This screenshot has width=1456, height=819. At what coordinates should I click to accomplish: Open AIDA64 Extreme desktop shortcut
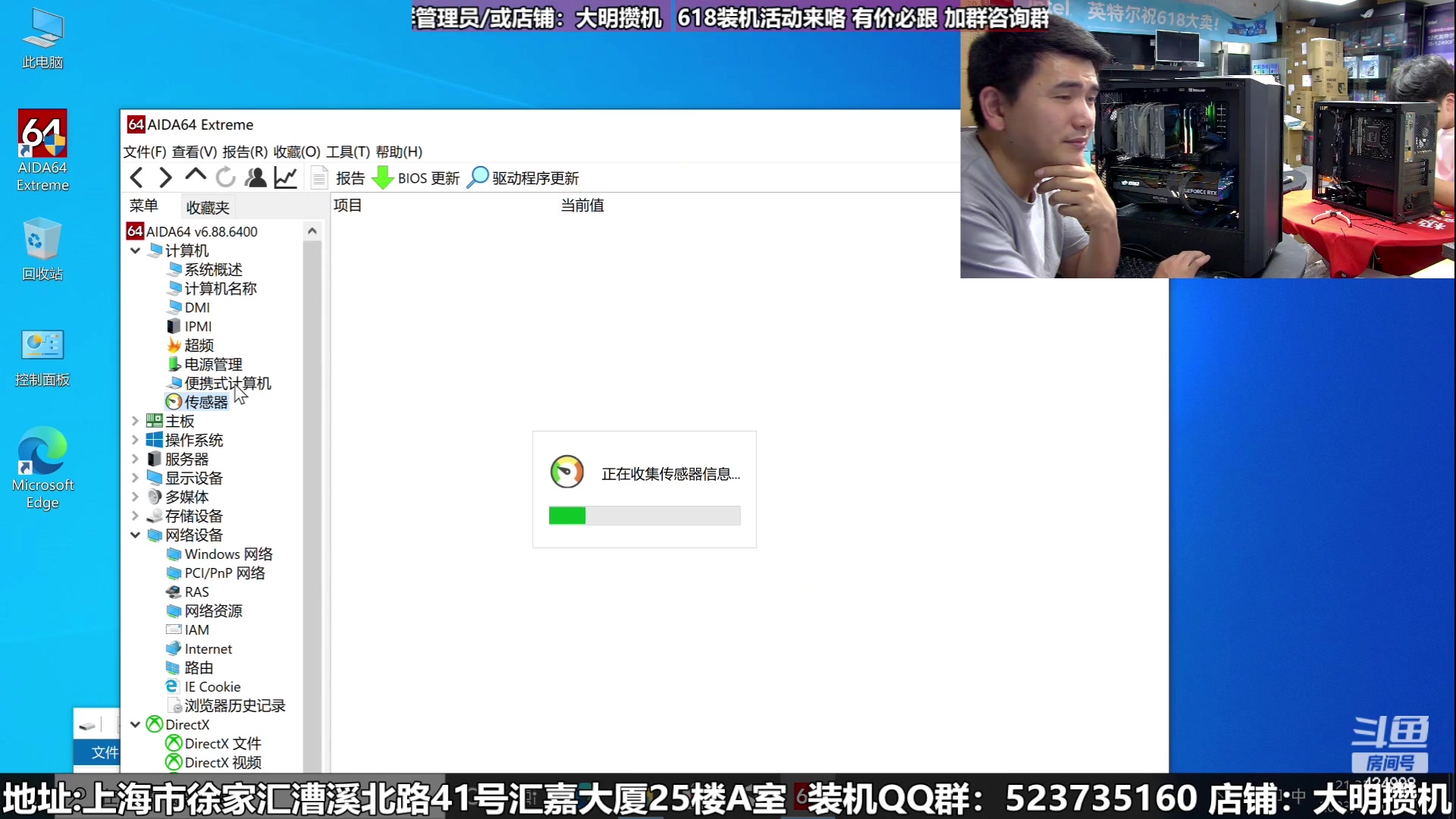42,150
